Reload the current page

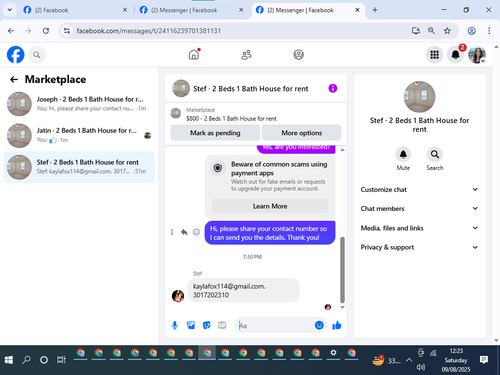point(46,31)
